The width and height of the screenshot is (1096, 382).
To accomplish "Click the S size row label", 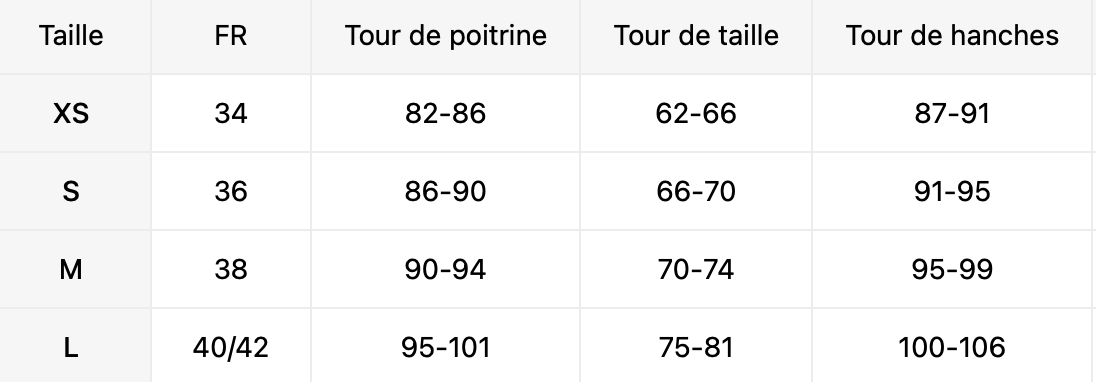I will coord(71,191).
